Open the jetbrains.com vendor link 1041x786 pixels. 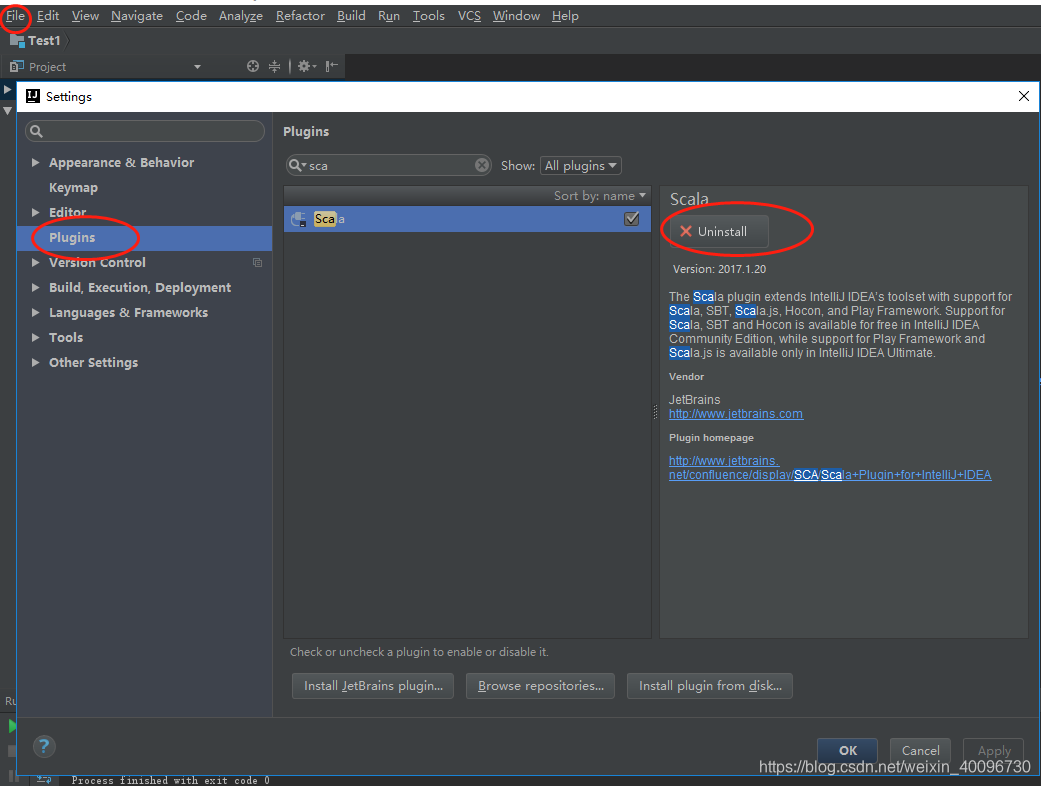(736, 414)
